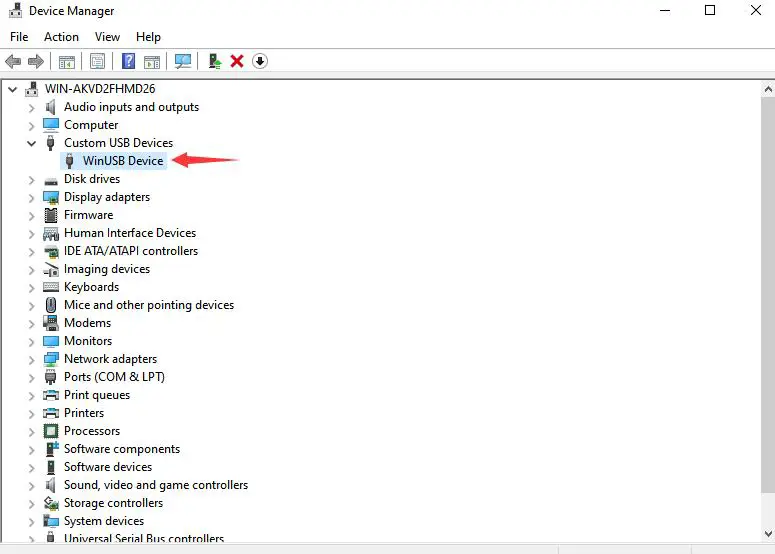
Task: Click the Modems icon
Action: pos(51,323)
